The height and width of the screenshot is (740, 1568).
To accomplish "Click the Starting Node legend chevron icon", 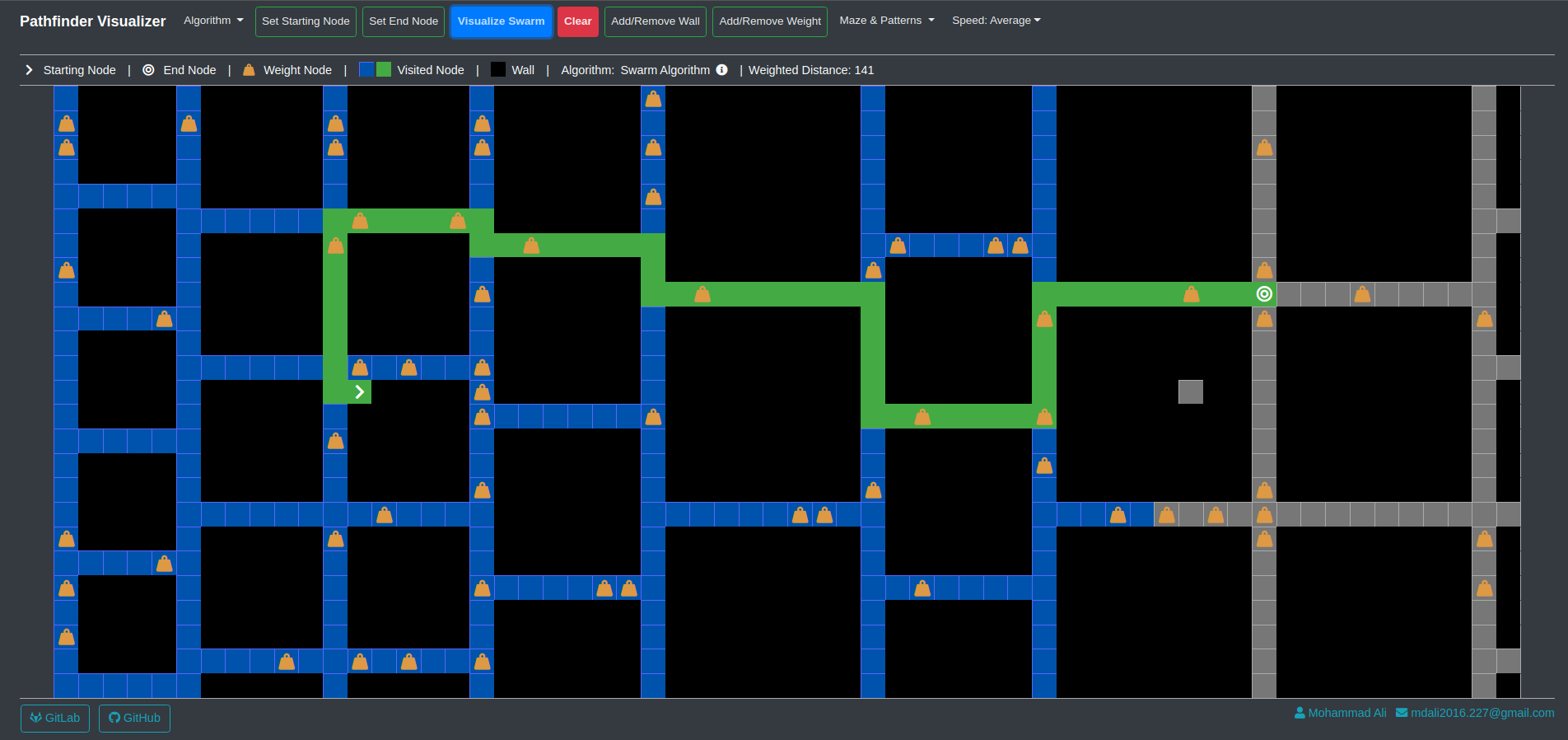I will tap(29, 70).
